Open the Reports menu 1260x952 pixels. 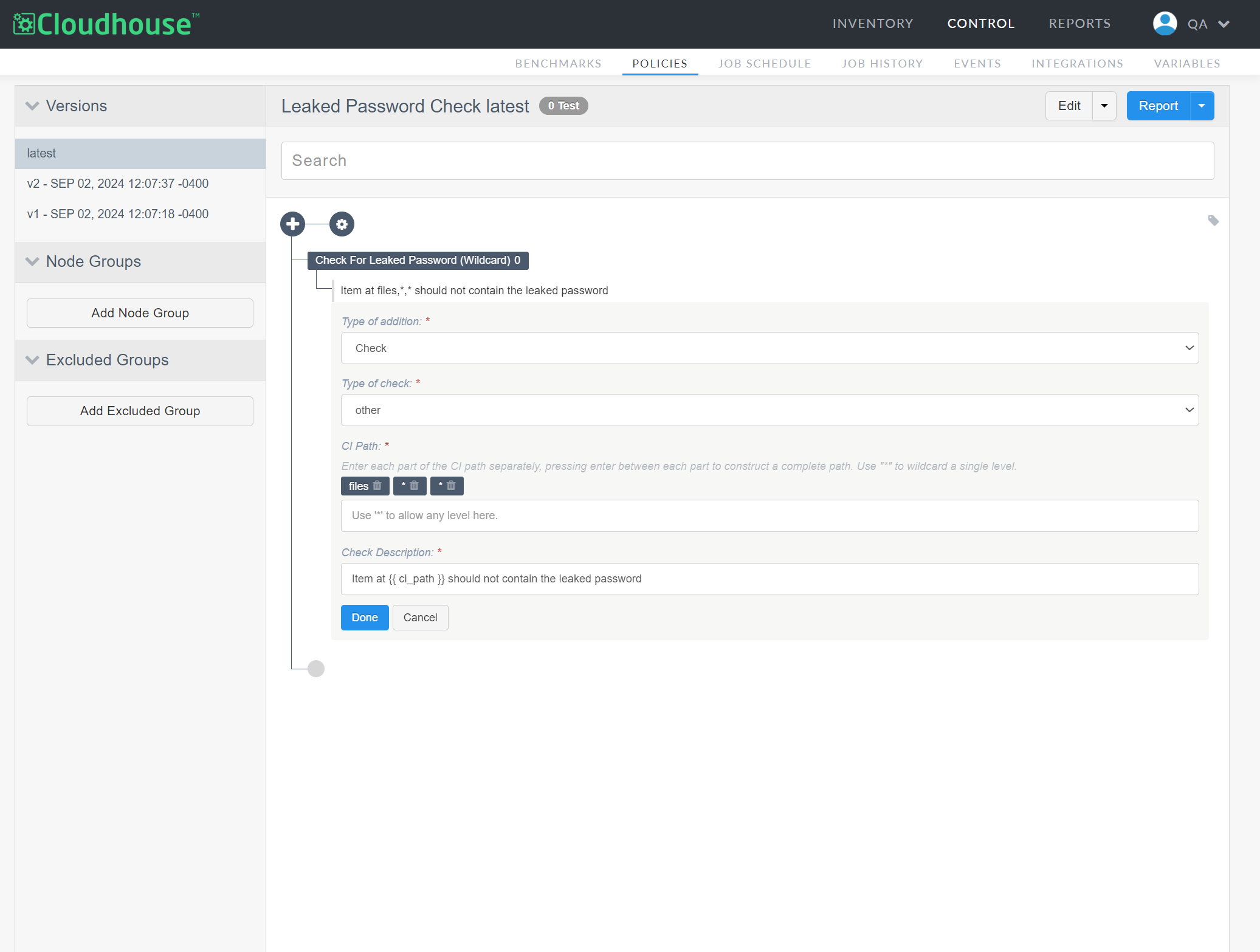click(1079, 24)
